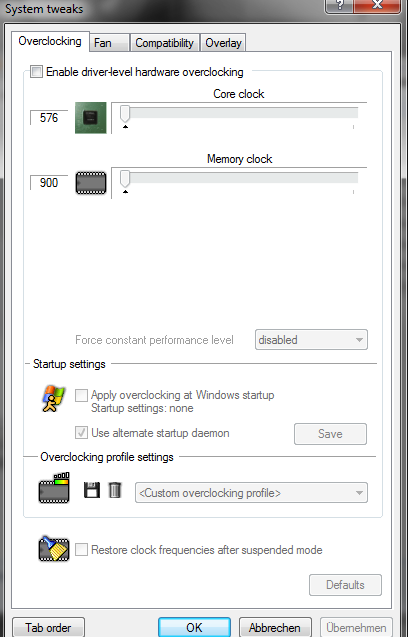The image size is (411, 637).
Task: Expand the Custom overclocking profile dropdown
Action: coord(251,493)
